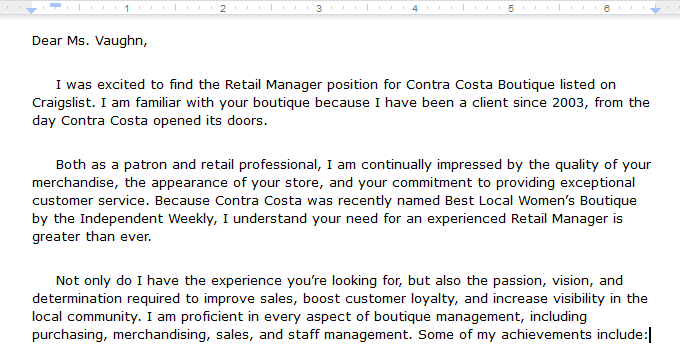
Task: Place cursor on the year '2003'
Action: (568, 103)
